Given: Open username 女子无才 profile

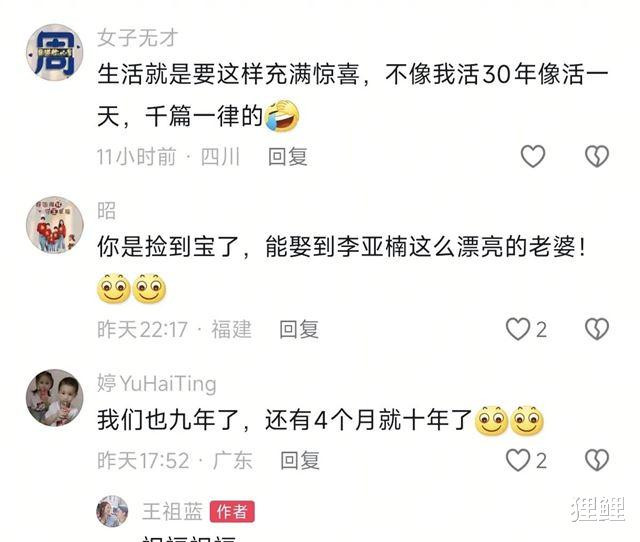Looking at the screenshot, I should (x=138, y=38).
